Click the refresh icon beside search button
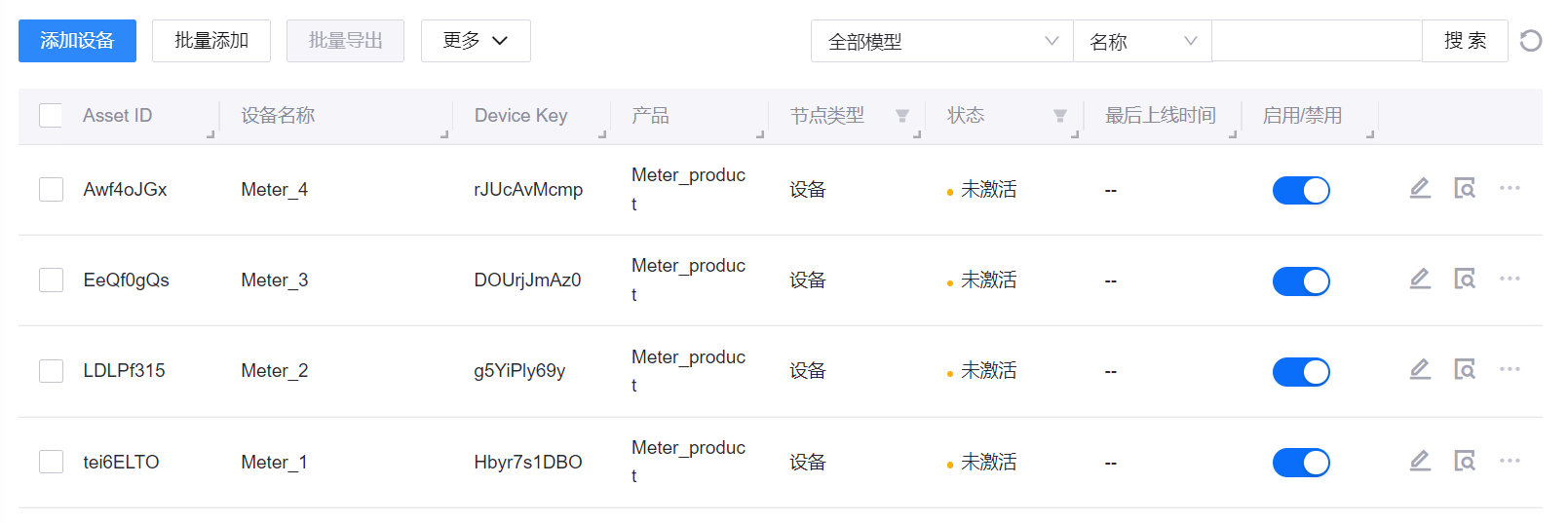 pyautogui.click(x=1531, y=41)
